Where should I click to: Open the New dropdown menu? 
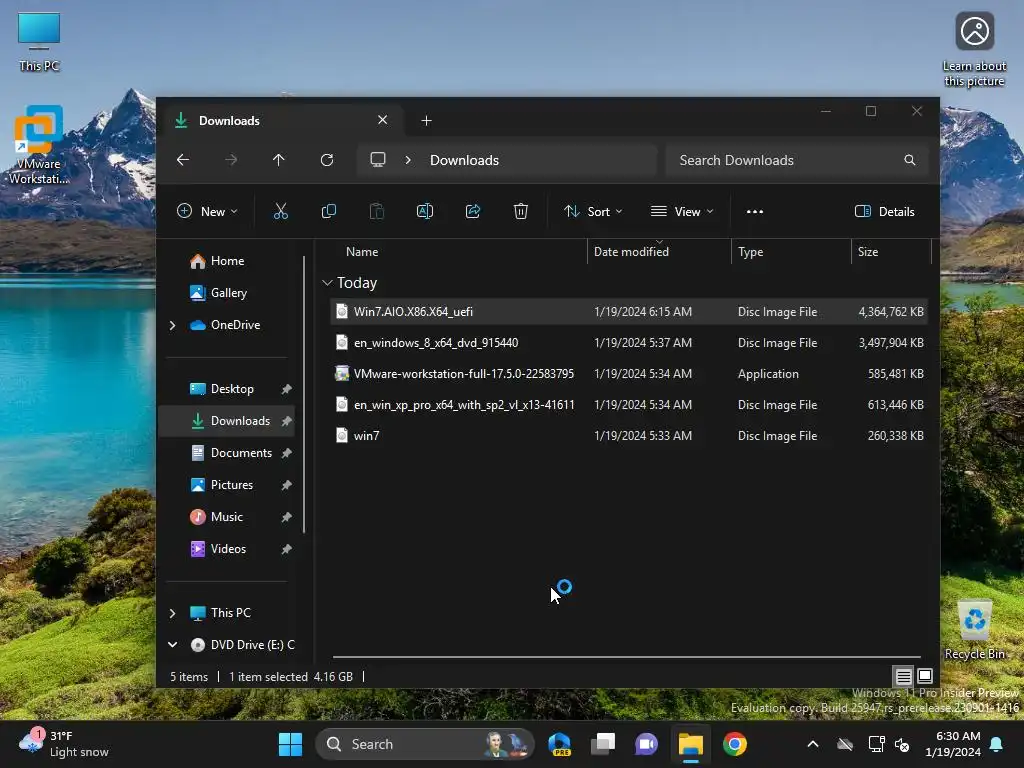click(x=208, y=212)
